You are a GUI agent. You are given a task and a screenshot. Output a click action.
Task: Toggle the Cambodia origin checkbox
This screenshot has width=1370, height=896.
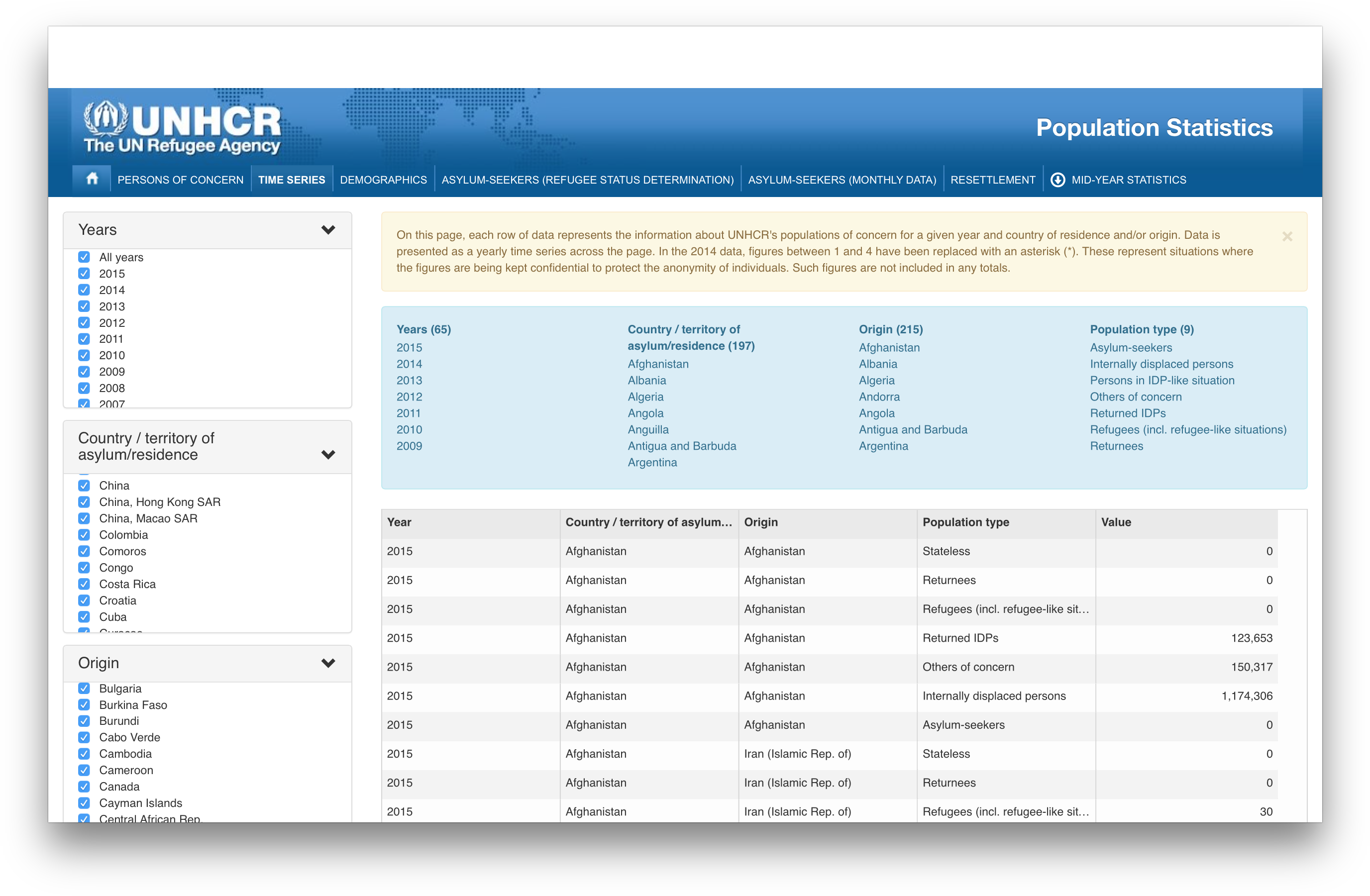(x=84, y=753)
